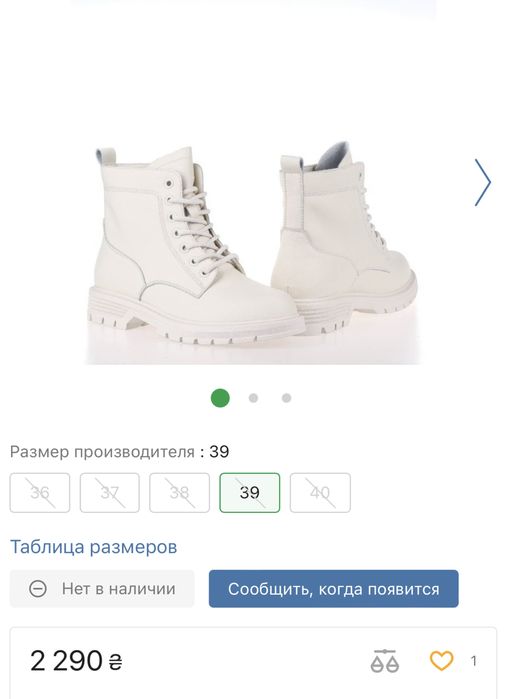Image resolution: width=507 pixels, height=699 pixels.
Task: Click the Размер производителя label
Action: pos(103,452)
